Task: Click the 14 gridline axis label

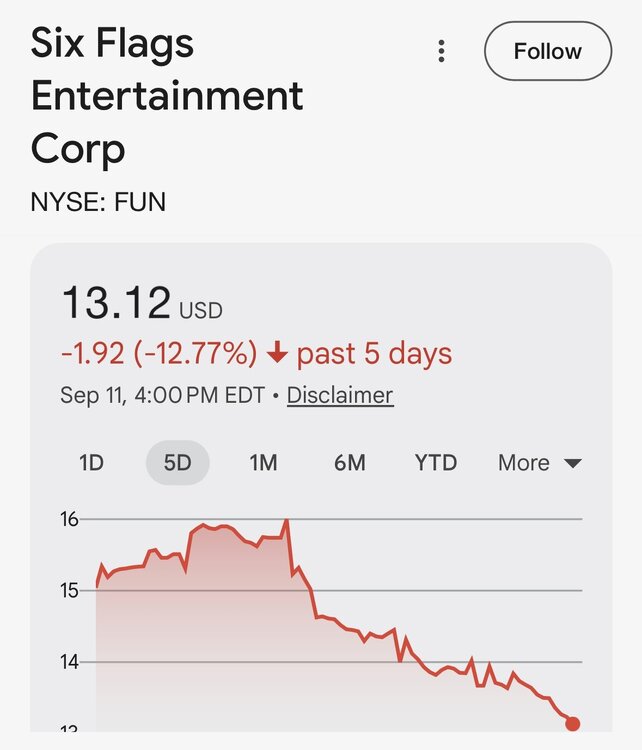Action: [69, 662]
